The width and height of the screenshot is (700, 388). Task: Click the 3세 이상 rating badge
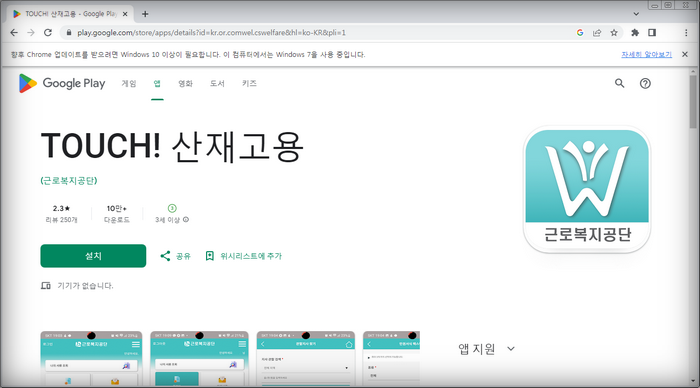[172, 208]
